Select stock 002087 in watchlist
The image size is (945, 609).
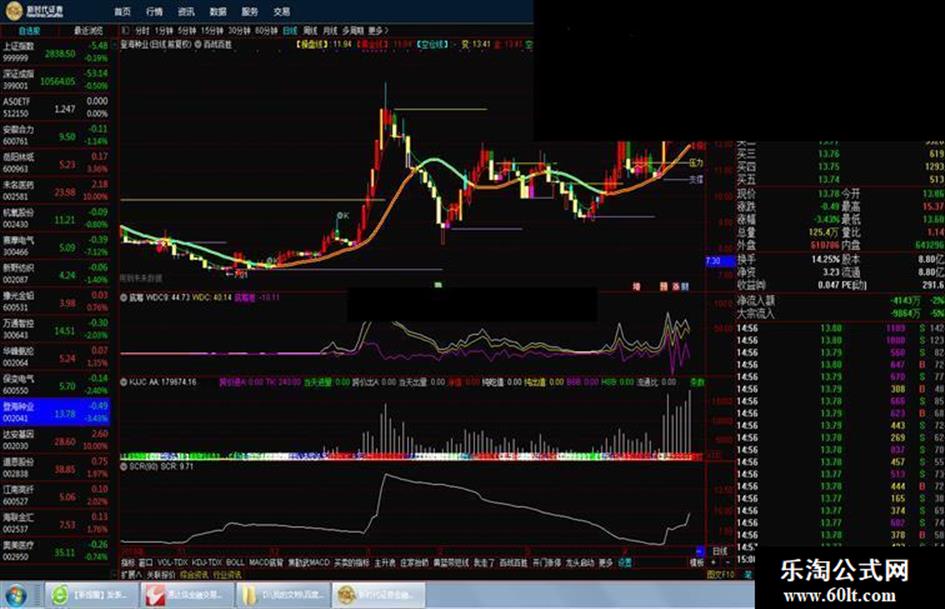pos(55,274)
